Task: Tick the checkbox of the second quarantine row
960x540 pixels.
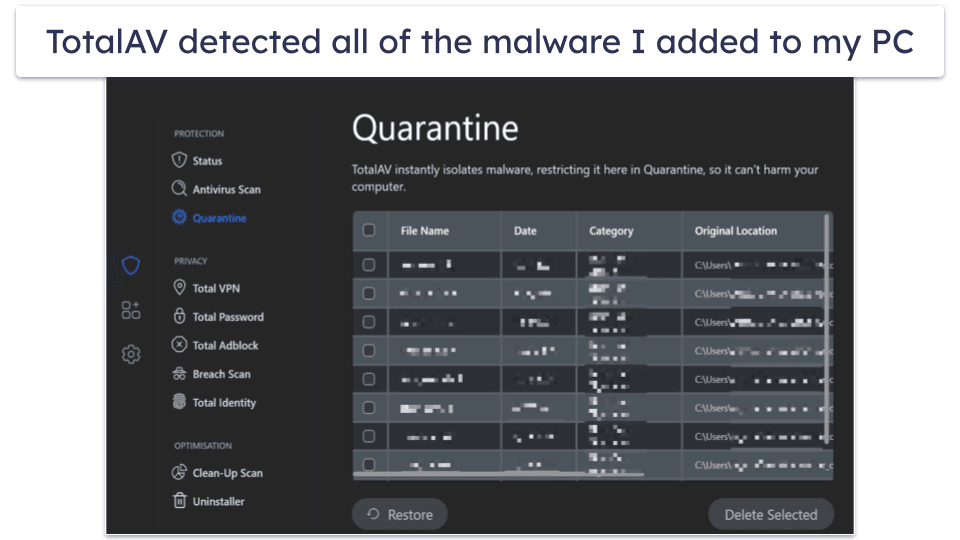Action: click(x=369, y=293)
